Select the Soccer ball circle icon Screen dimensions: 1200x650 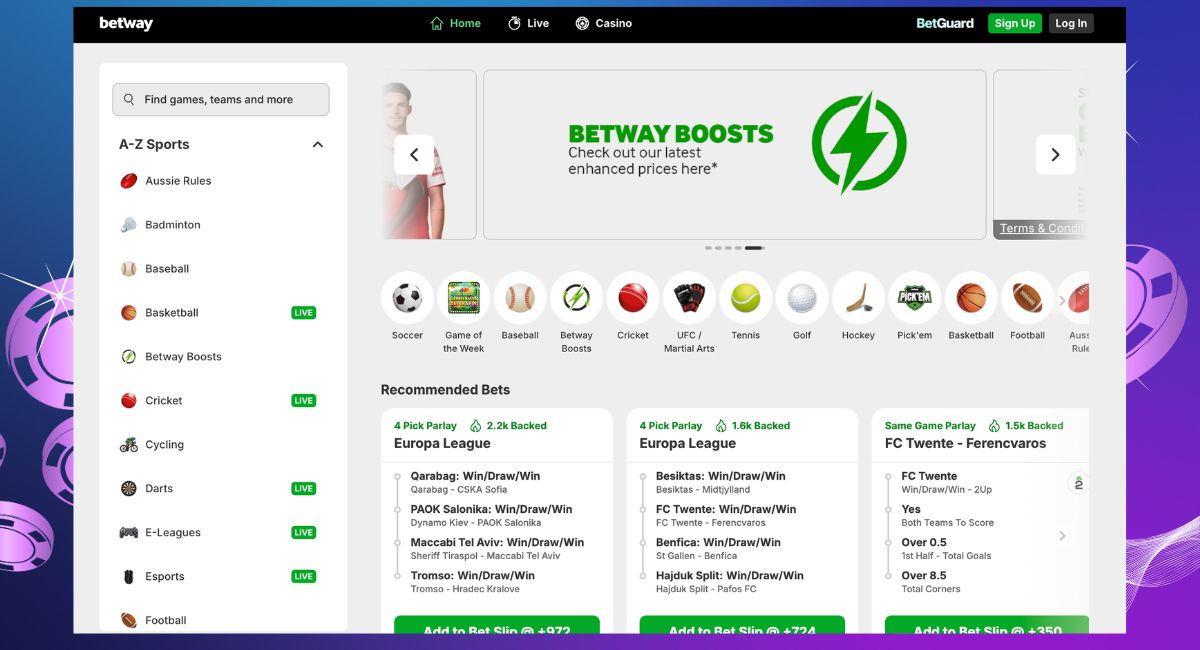click(407, 298)
